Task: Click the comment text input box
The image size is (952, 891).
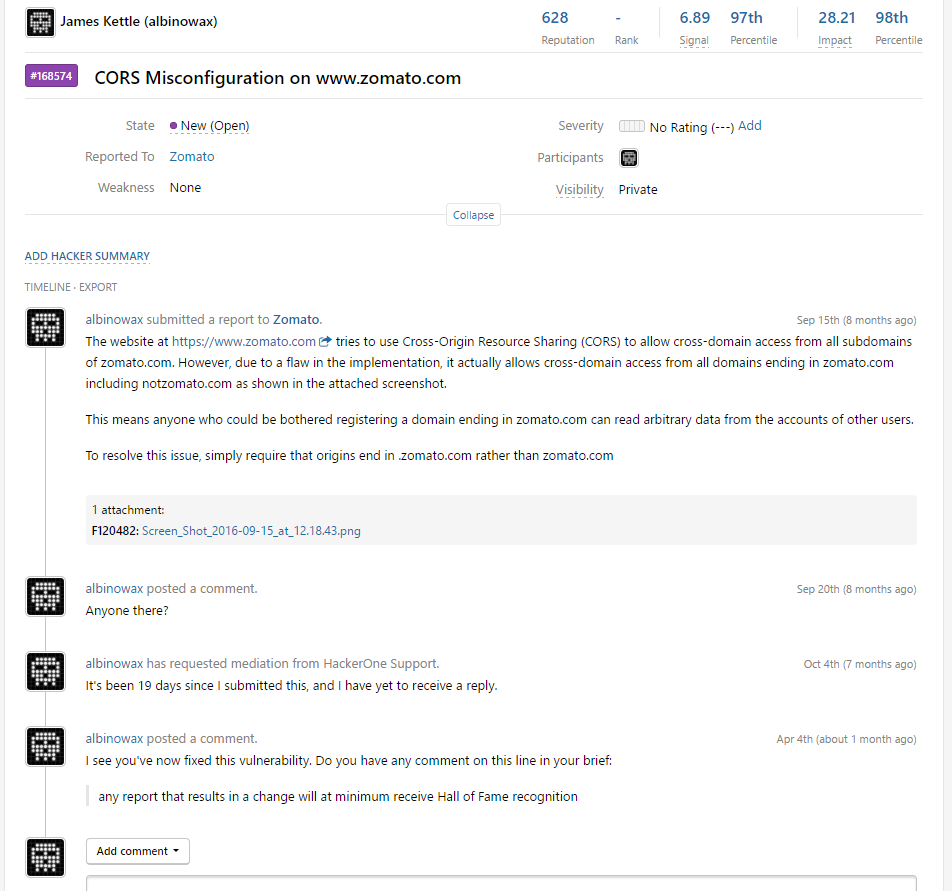Action: 501,883
